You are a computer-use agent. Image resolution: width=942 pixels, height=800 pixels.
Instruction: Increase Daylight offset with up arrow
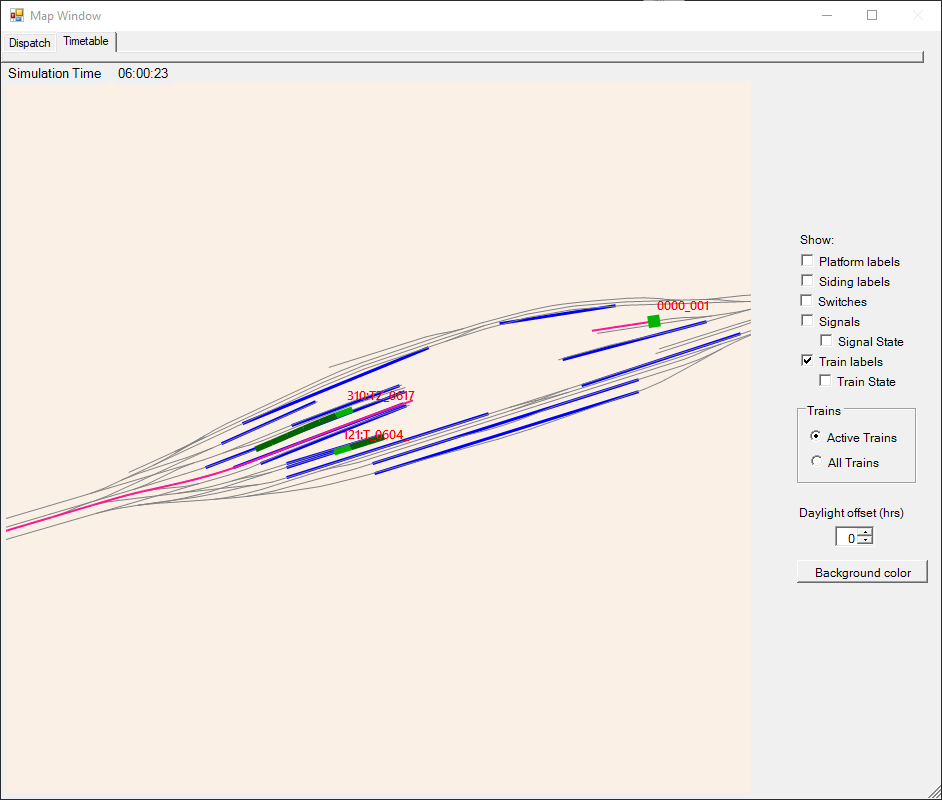[865, 533]
